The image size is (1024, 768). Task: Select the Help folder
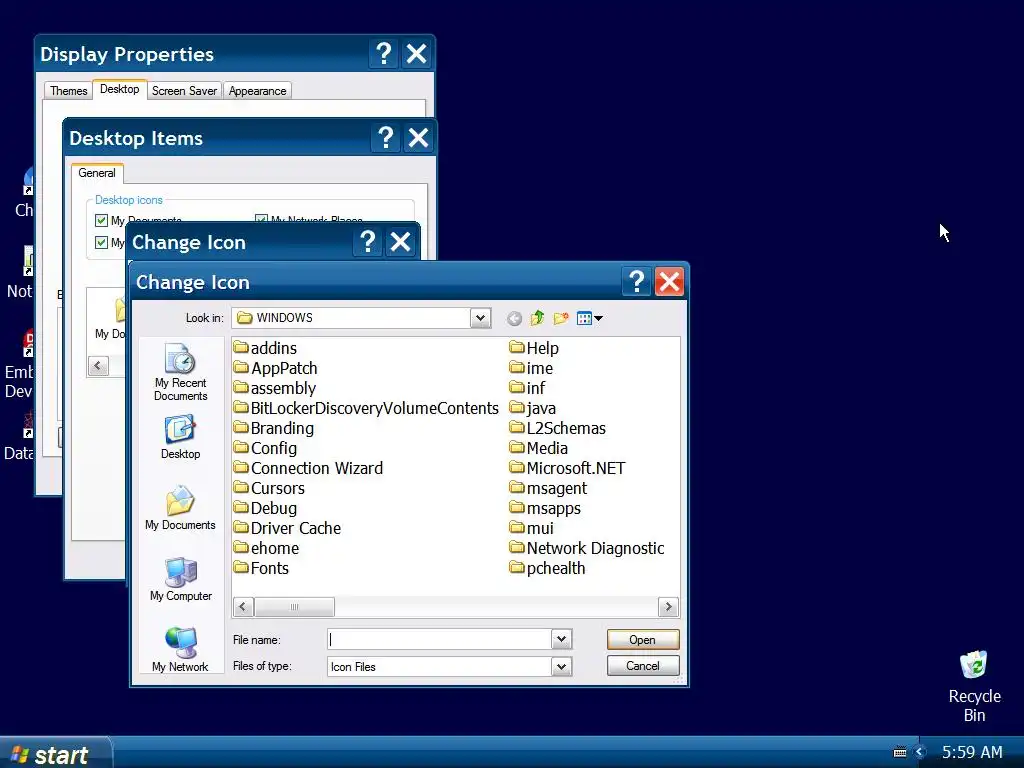pos(534,348)
